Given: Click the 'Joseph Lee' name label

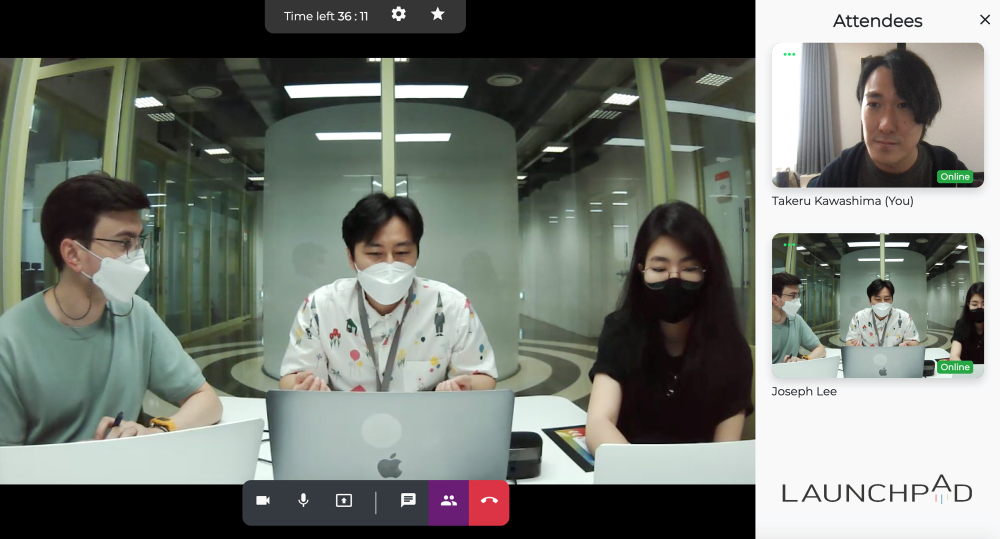Looking at the screenshot, I should (x=804, y=391).
